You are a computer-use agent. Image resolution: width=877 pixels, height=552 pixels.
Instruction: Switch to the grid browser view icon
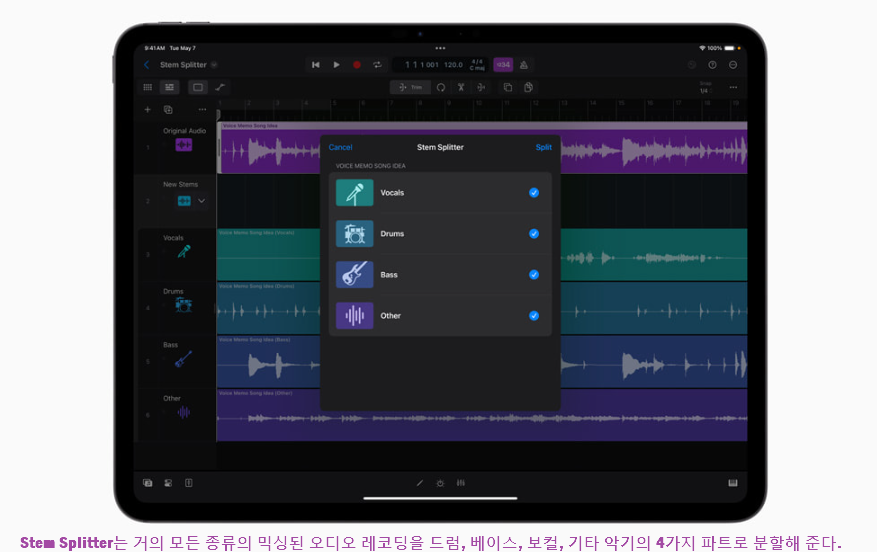pyautogui.click(x=148, y=87)
